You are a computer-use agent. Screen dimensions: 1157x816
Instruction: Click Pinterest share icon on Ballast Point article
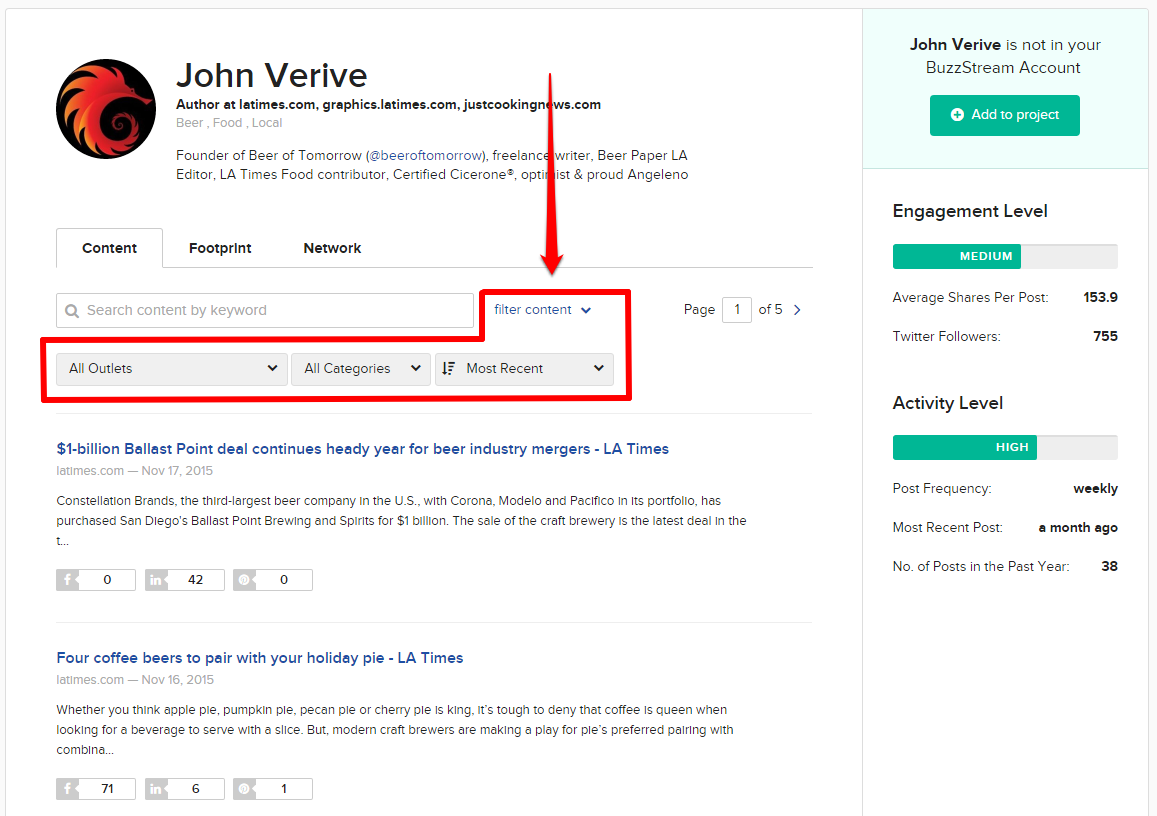[x=243, y=579]
